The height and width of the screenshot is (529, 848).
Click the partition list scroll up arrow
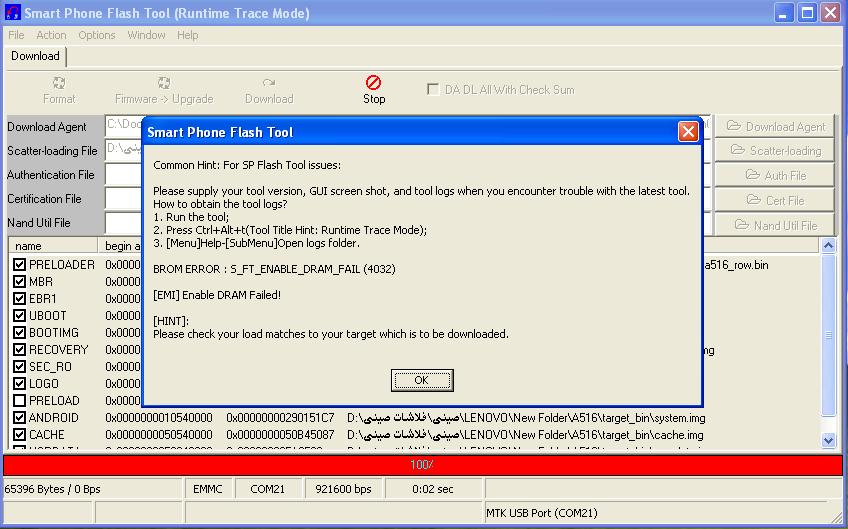[828, 246]
